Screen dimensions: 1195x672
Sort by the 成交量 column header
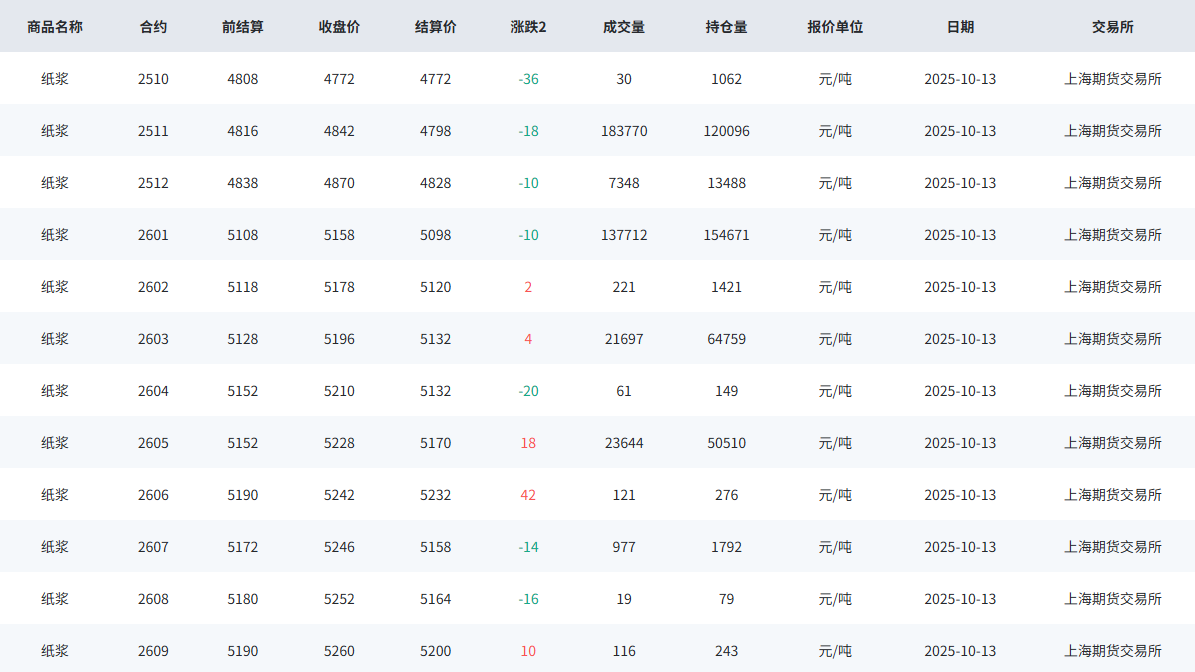(x=624, y=27)
